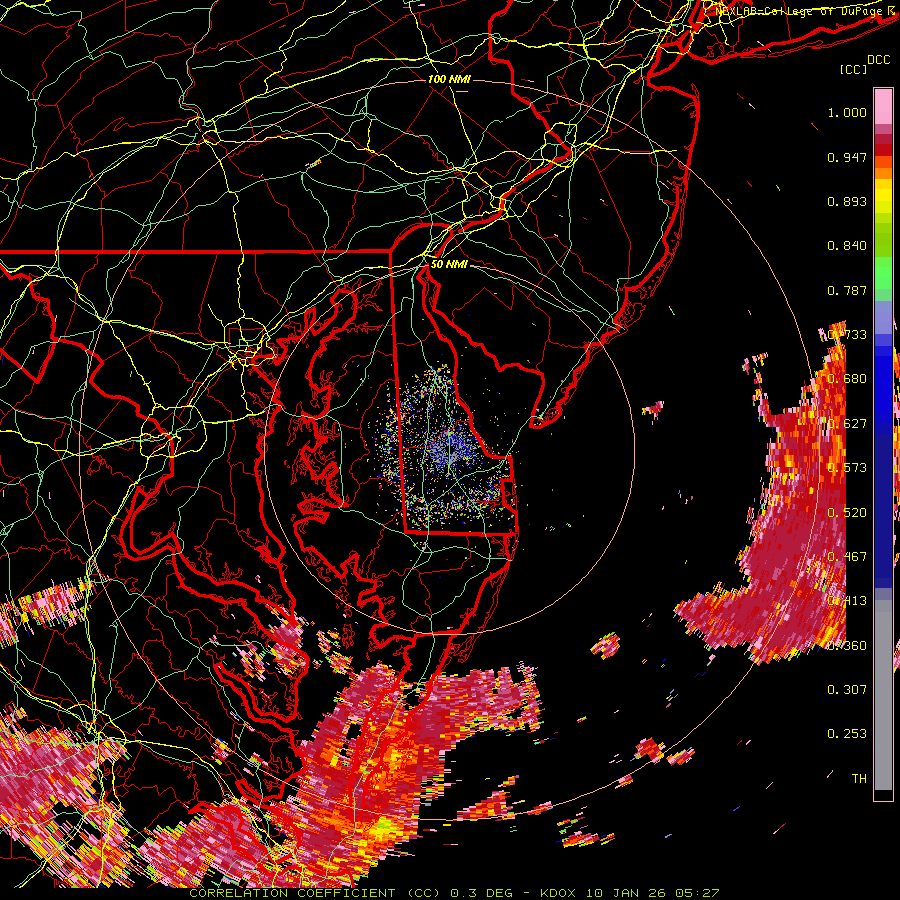Click the 0.467 legend value
900x900 pixels.
click(847, 557)
